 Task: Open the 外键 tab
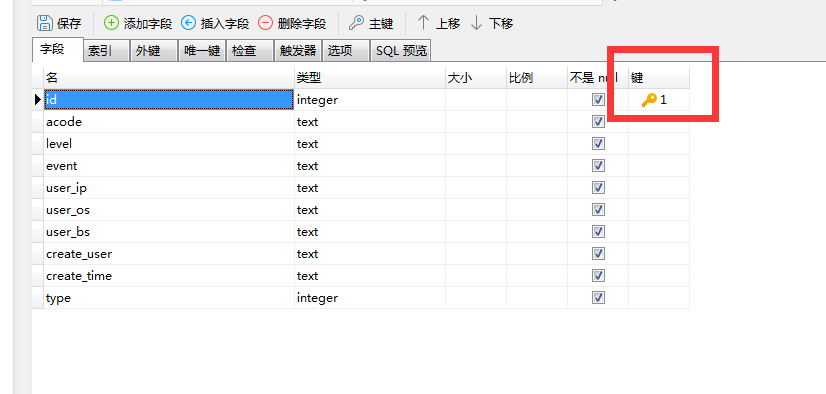point(154,51)
